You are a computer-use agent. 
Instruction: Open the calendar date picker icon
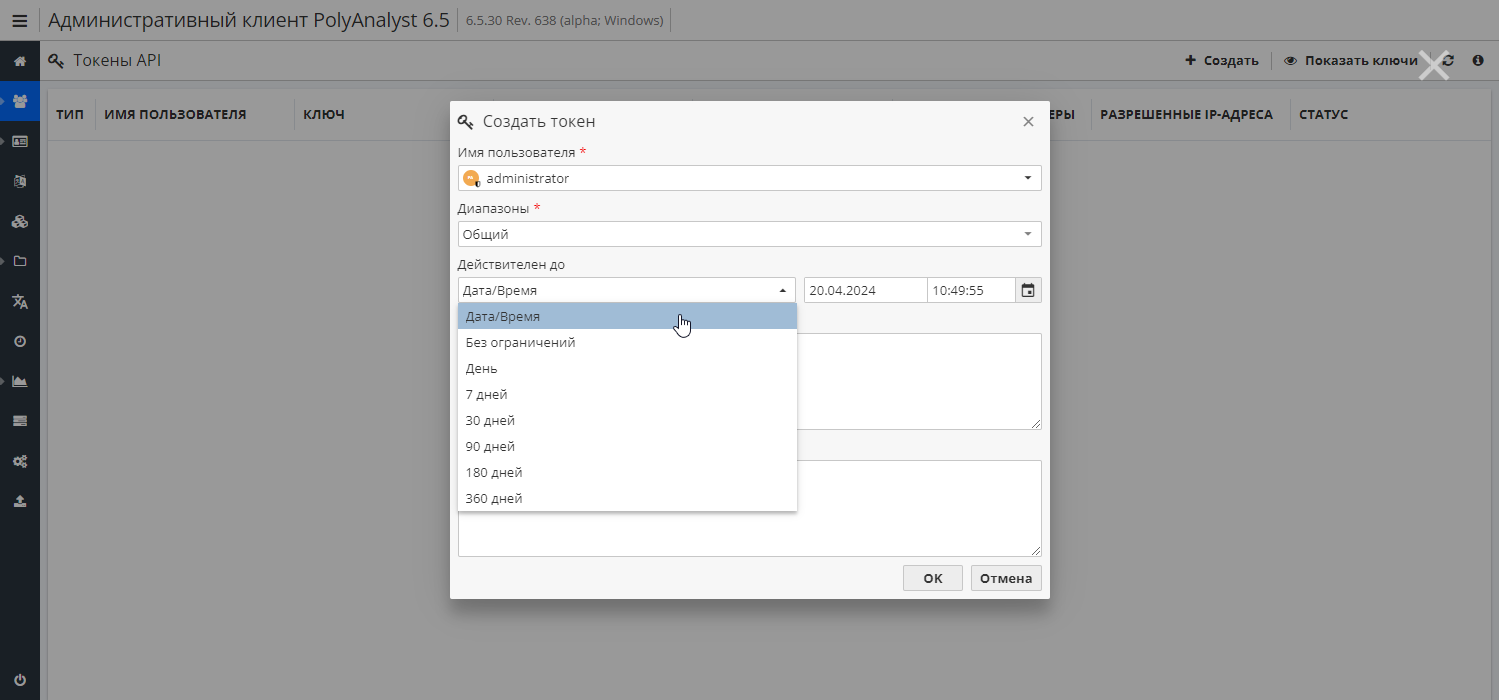[1028, 290]
